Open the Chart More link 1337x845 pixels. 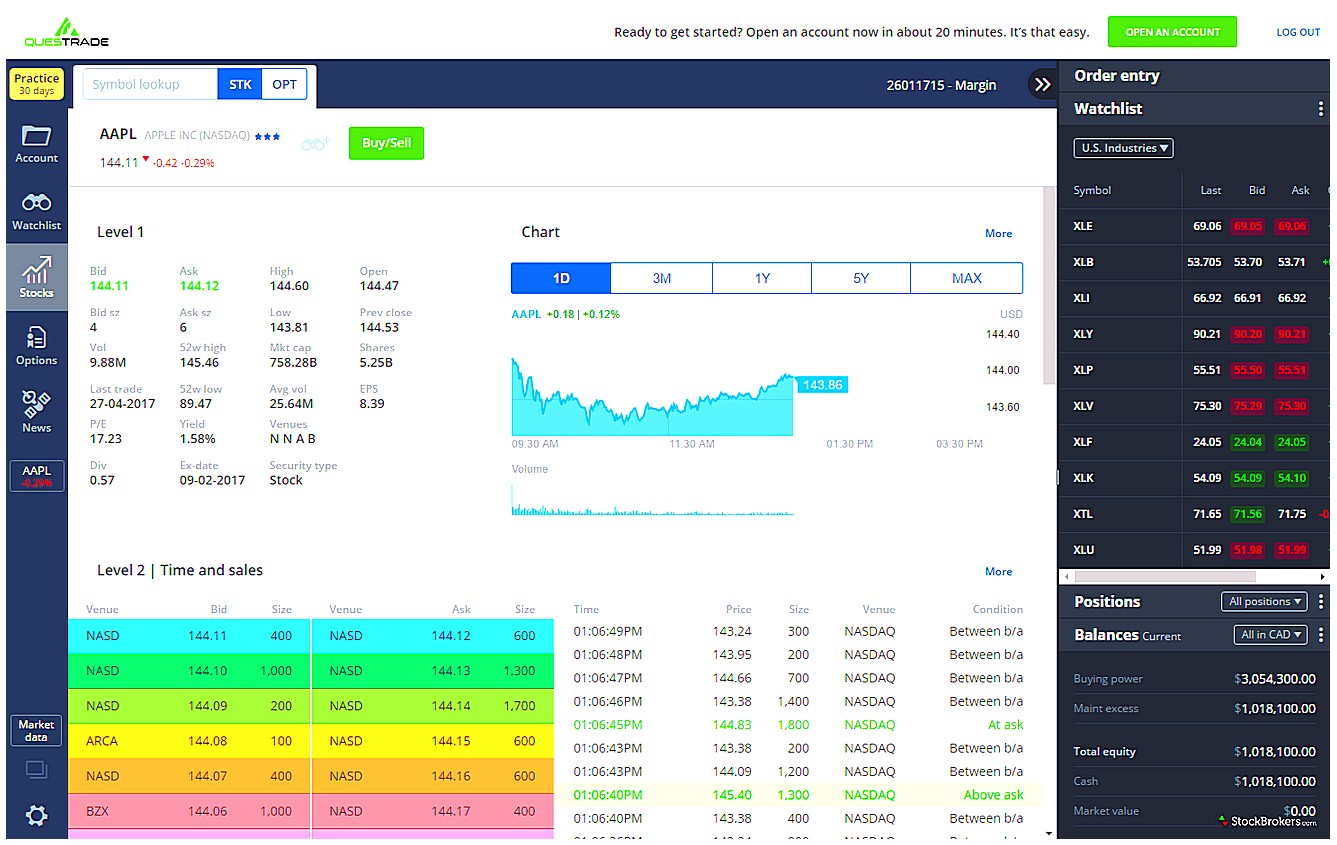(998, 233)
